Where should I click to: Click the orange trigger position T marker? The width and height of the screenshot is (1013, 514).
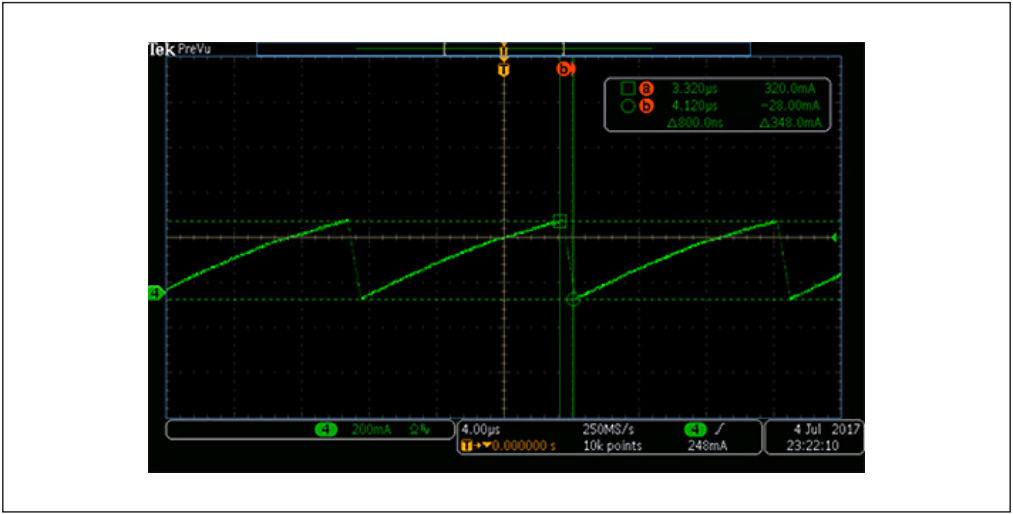(504, 69)
